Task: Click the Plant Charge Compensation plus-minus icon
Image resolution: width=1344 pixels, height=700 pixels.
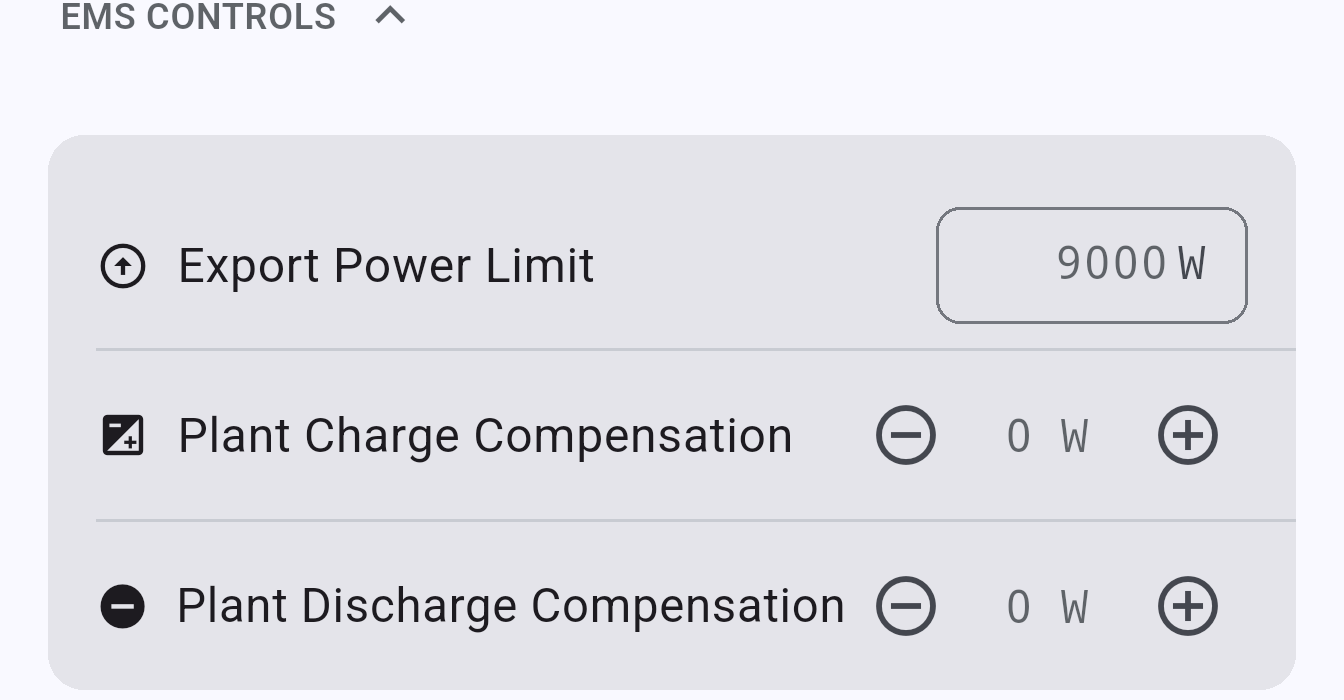Action: click(123, 436)
